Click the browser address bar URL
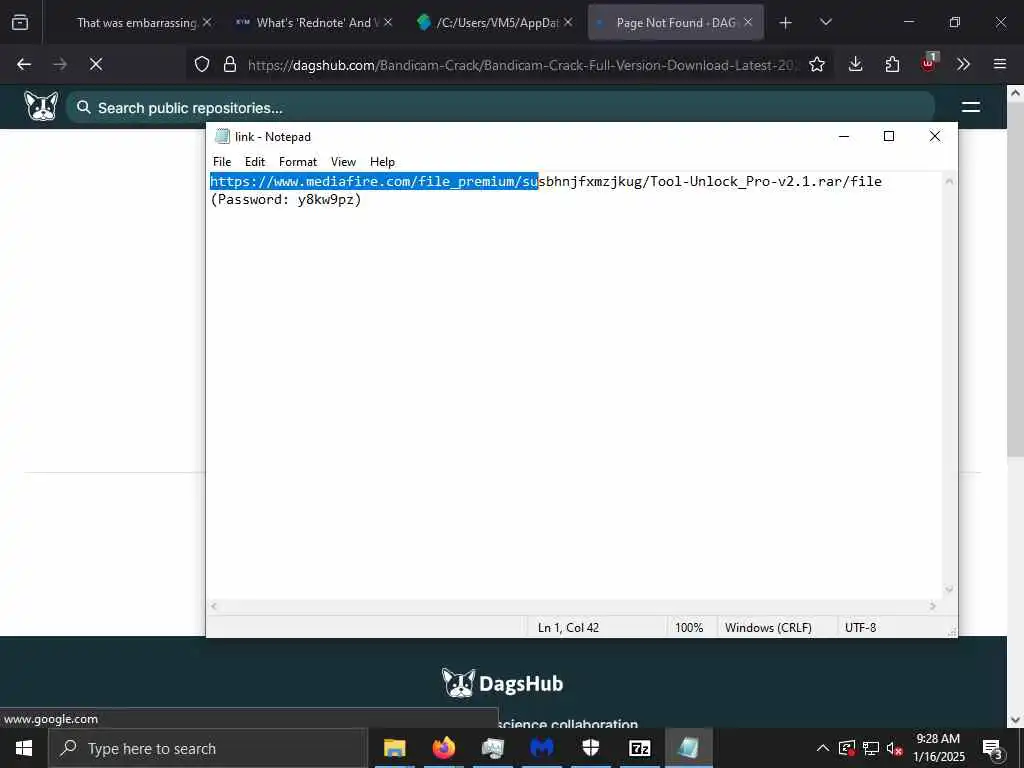The width and height of the screenshot is (1024, 768). (x=522, y=65)
